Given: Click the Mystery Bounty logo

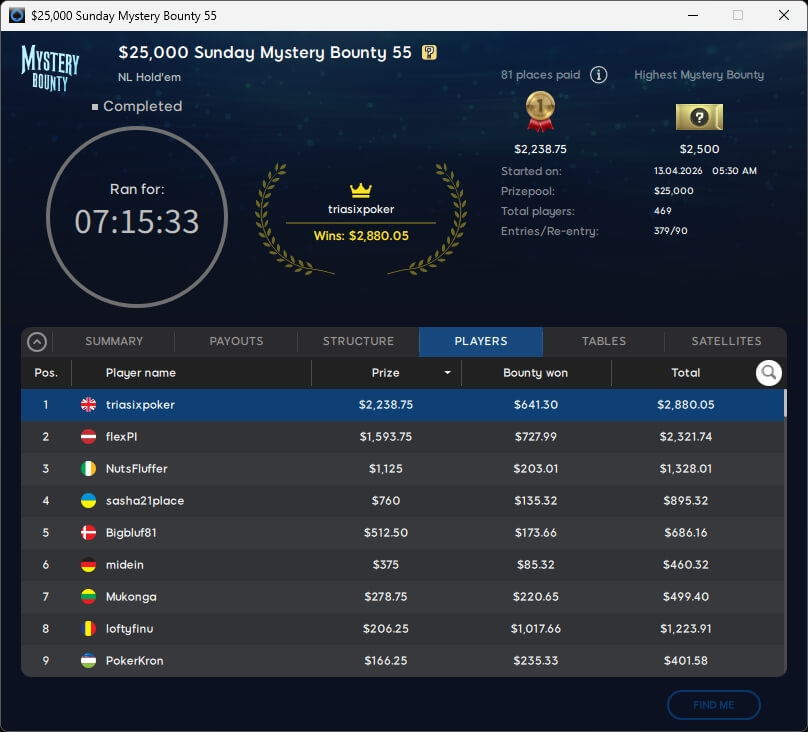Looking at the screenshot, I should (x=50, y=68).
